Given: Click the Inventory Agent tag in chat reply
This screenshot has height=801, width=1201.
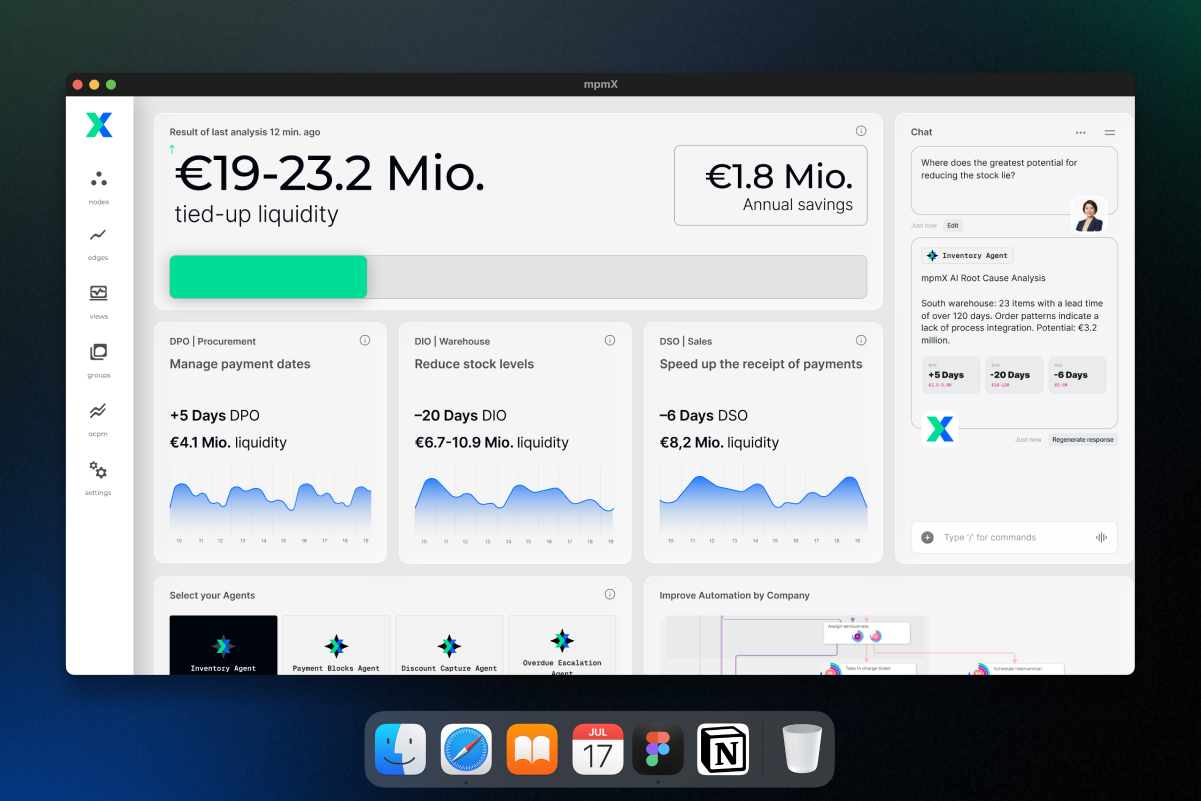Looking at the screenshot, I should tap(967, 256).
